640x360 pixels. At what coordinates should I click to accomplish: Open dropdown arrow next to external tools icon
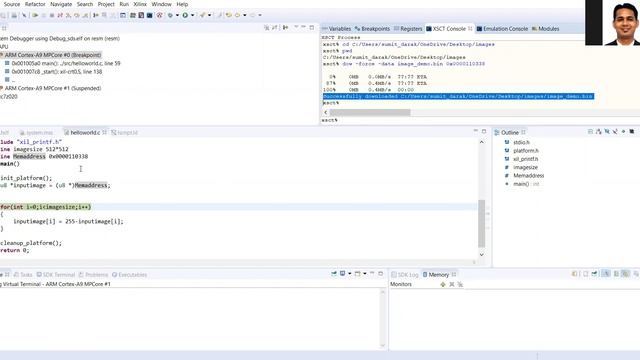click(209, 15)
